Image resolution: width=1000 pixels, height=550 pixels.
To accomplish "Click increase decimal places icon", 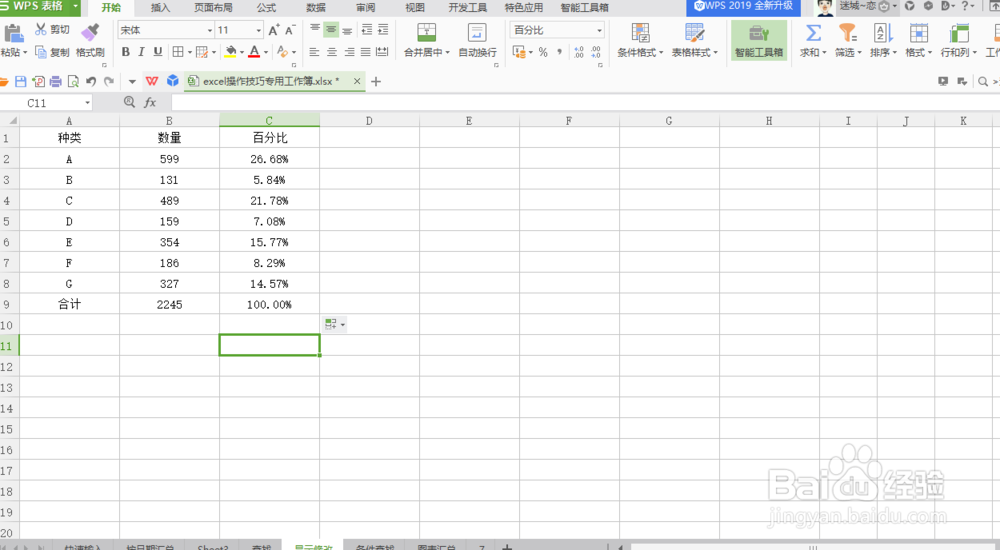I will coord(578,52).
